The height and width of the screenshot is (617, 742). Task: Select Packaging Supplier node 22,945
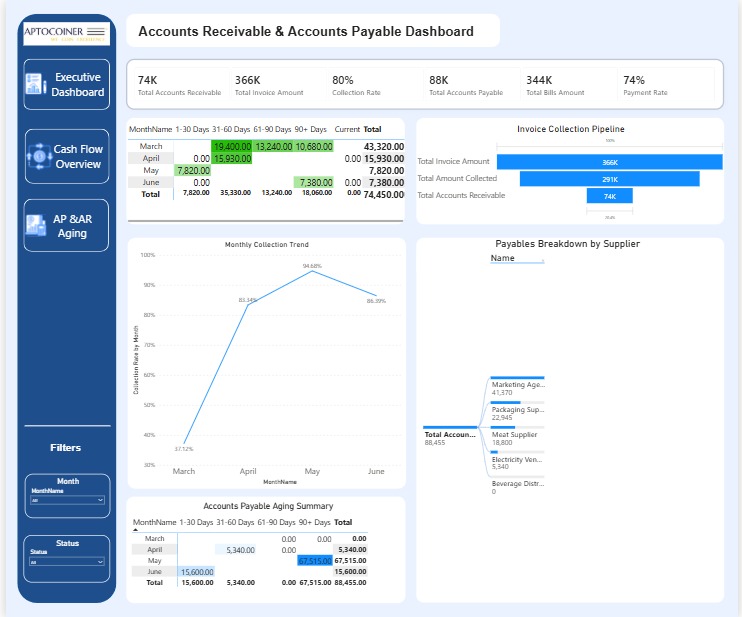518,413
